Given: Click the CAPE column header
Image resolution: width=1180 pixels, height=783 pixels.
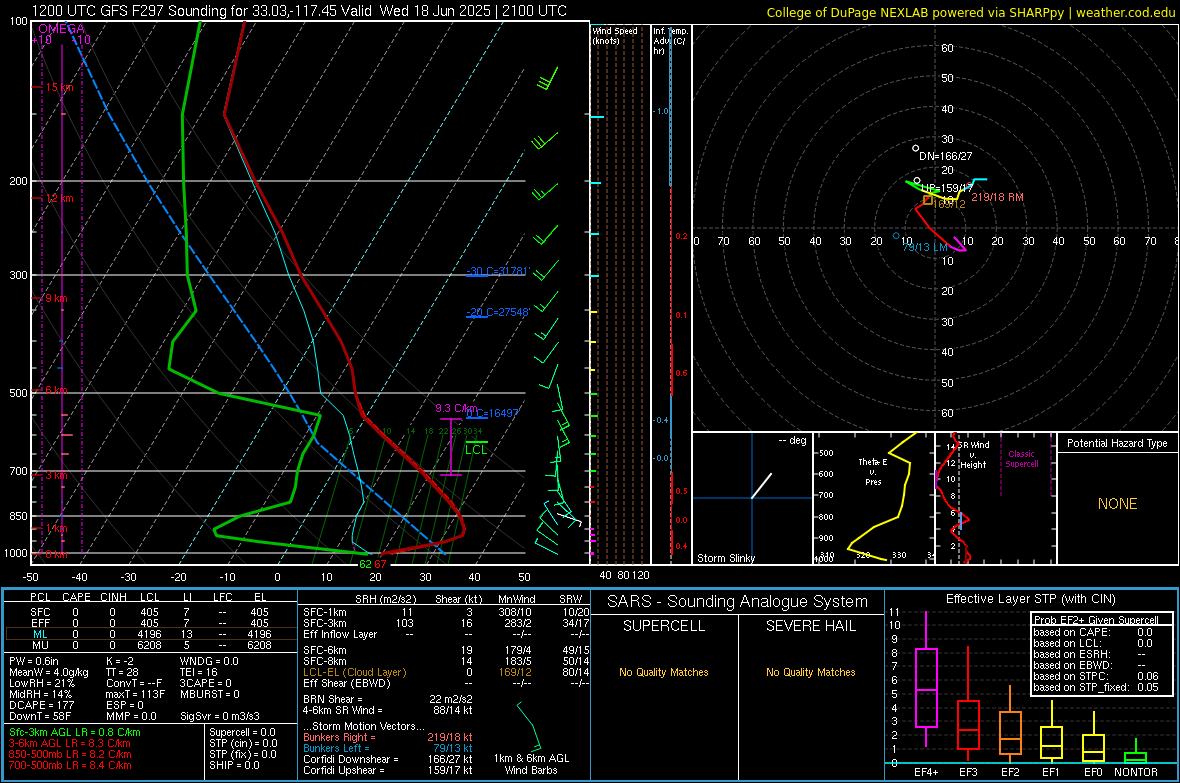Looking at the screenshot, I should pos(76,597).
